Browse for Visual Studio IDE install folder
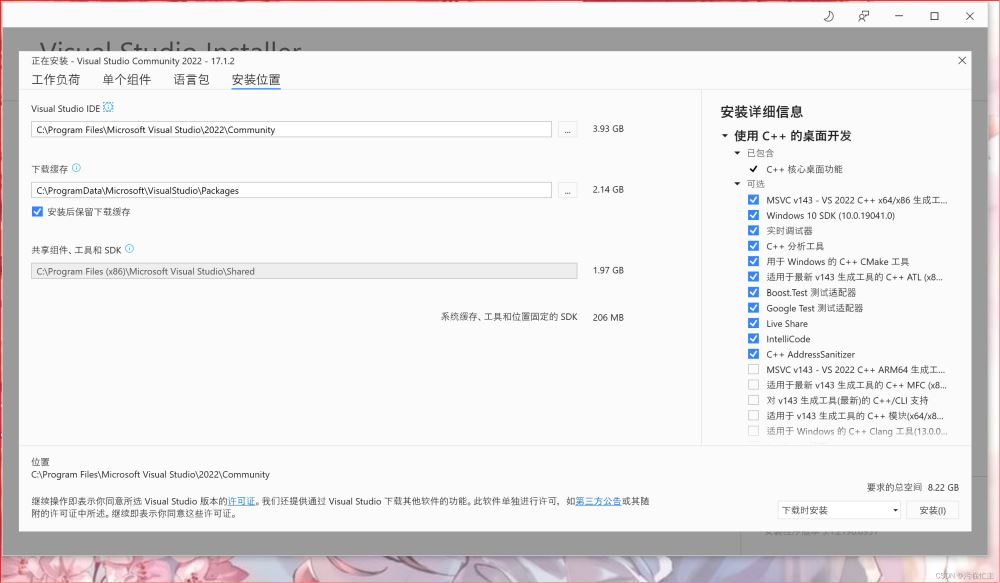Viewport: 1000px width, 583px height. click(567, 130)
